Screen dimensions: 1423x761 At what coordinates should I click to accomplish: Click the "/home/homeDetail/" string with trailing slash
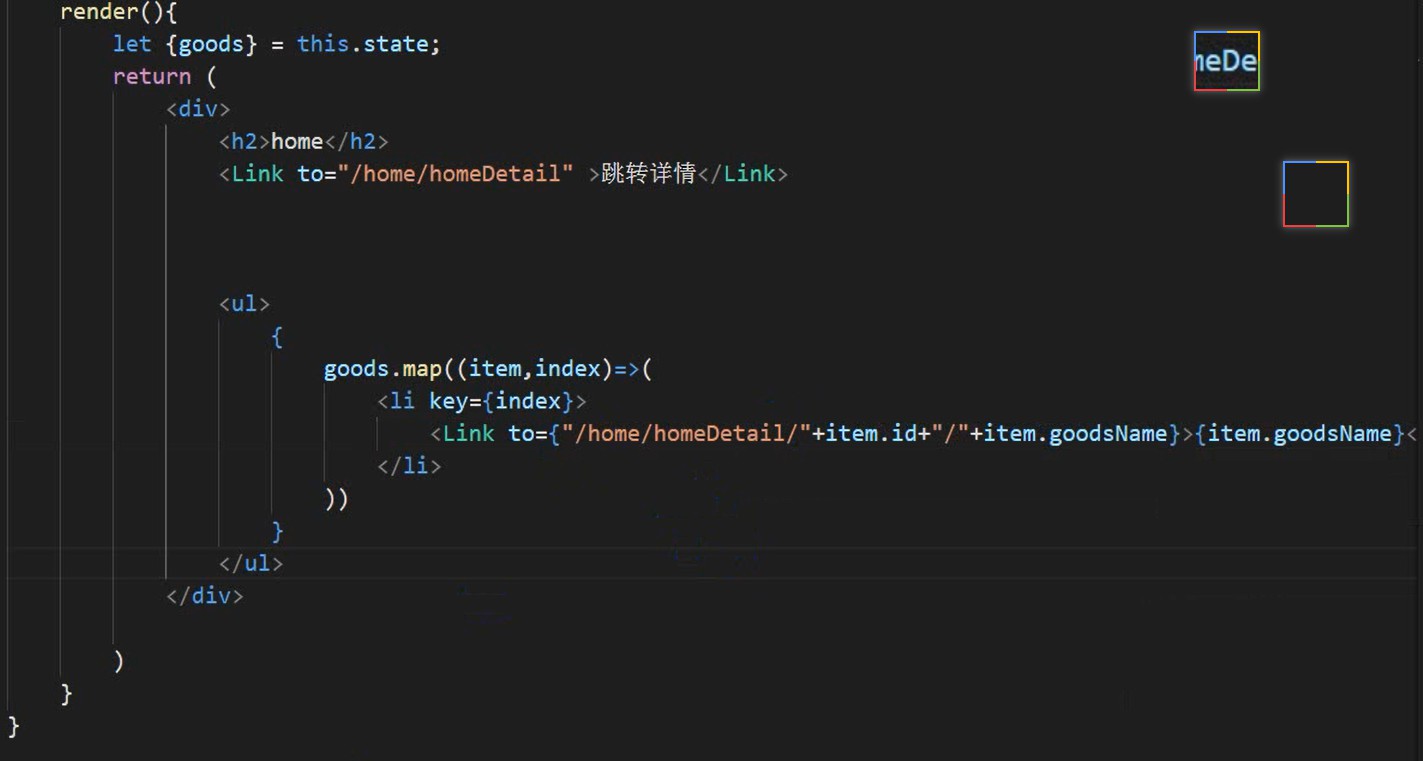click(687, 433)
